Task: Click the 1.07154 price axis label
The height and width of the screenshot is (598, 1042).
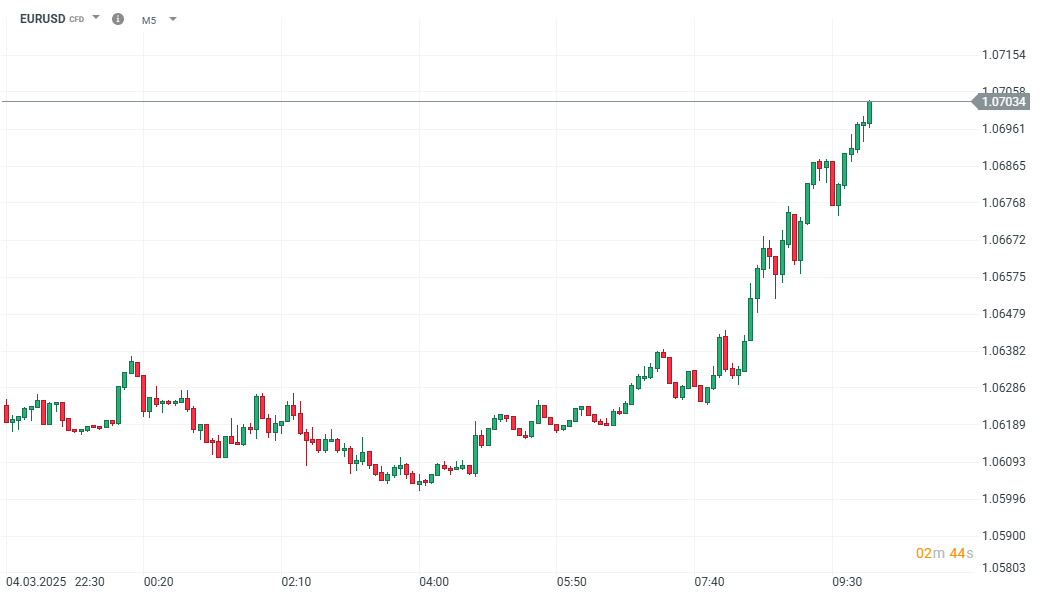Action: [1003, 53]
